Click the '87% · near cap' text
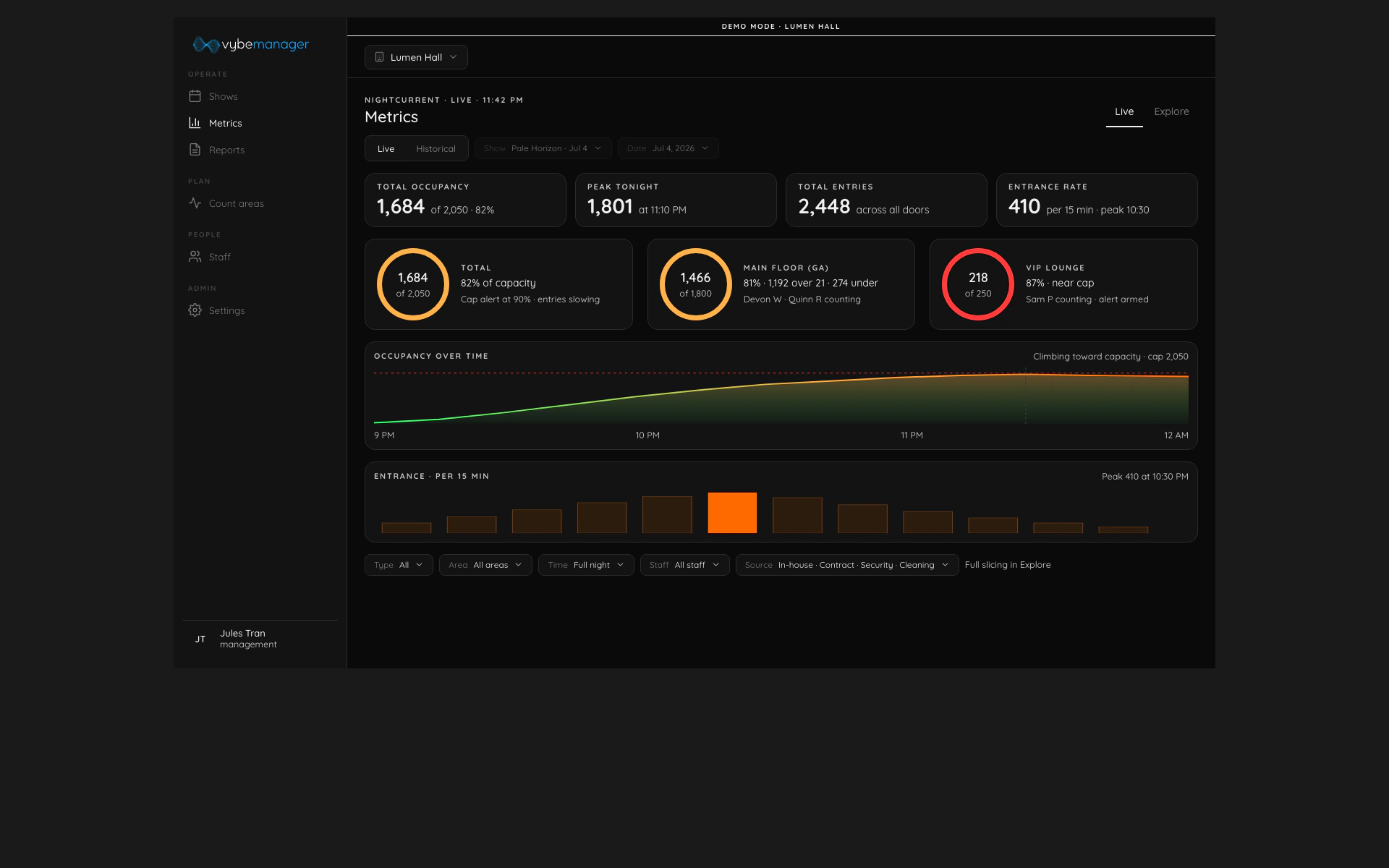This screenshot has height=868, width=1389. pyautogui.click(x=1060, y=283)
